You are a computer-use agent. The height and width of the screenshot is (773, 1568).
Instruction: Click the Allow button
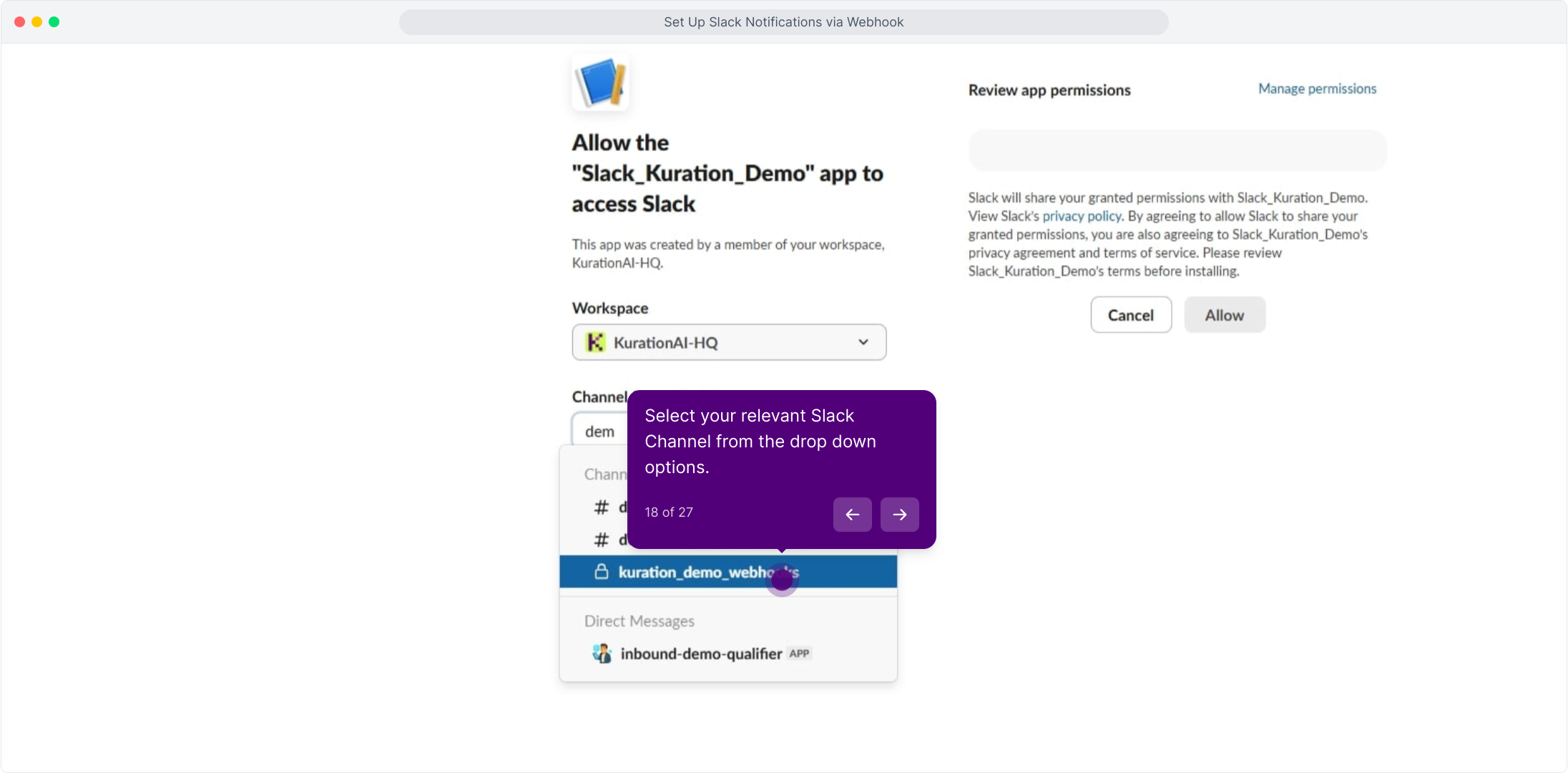[x=1225, y=315]
